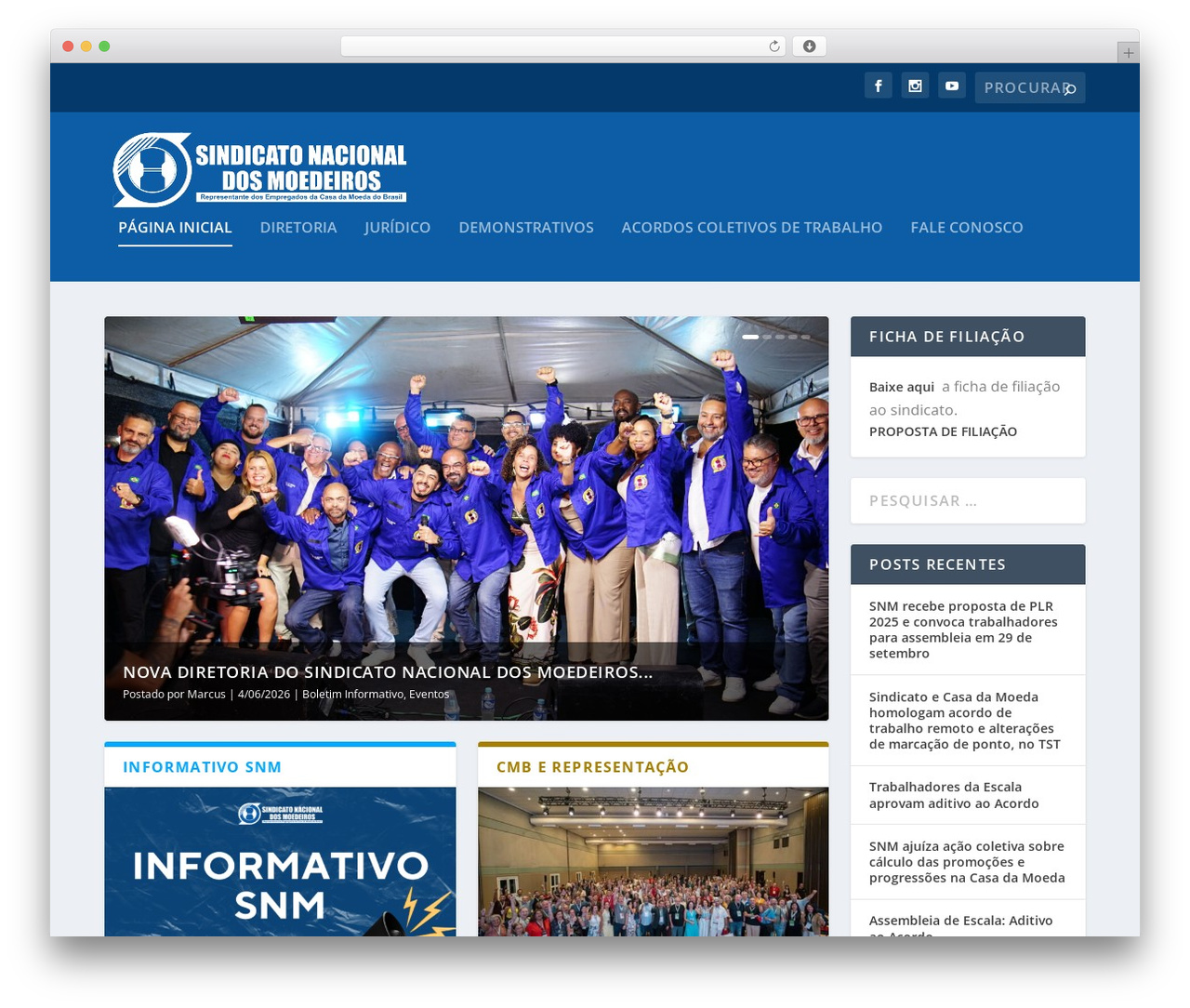Go to Página Inicial menu item
The height and width of the screenshot is (1008, 1190).
point(175,227)
